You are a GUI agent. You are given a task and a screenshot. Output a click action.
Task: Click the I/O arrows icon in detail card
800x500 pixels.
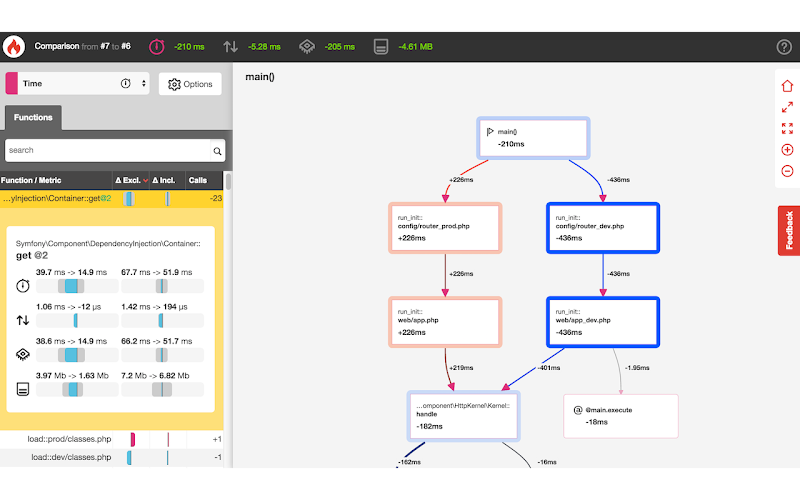coord(23,320)
